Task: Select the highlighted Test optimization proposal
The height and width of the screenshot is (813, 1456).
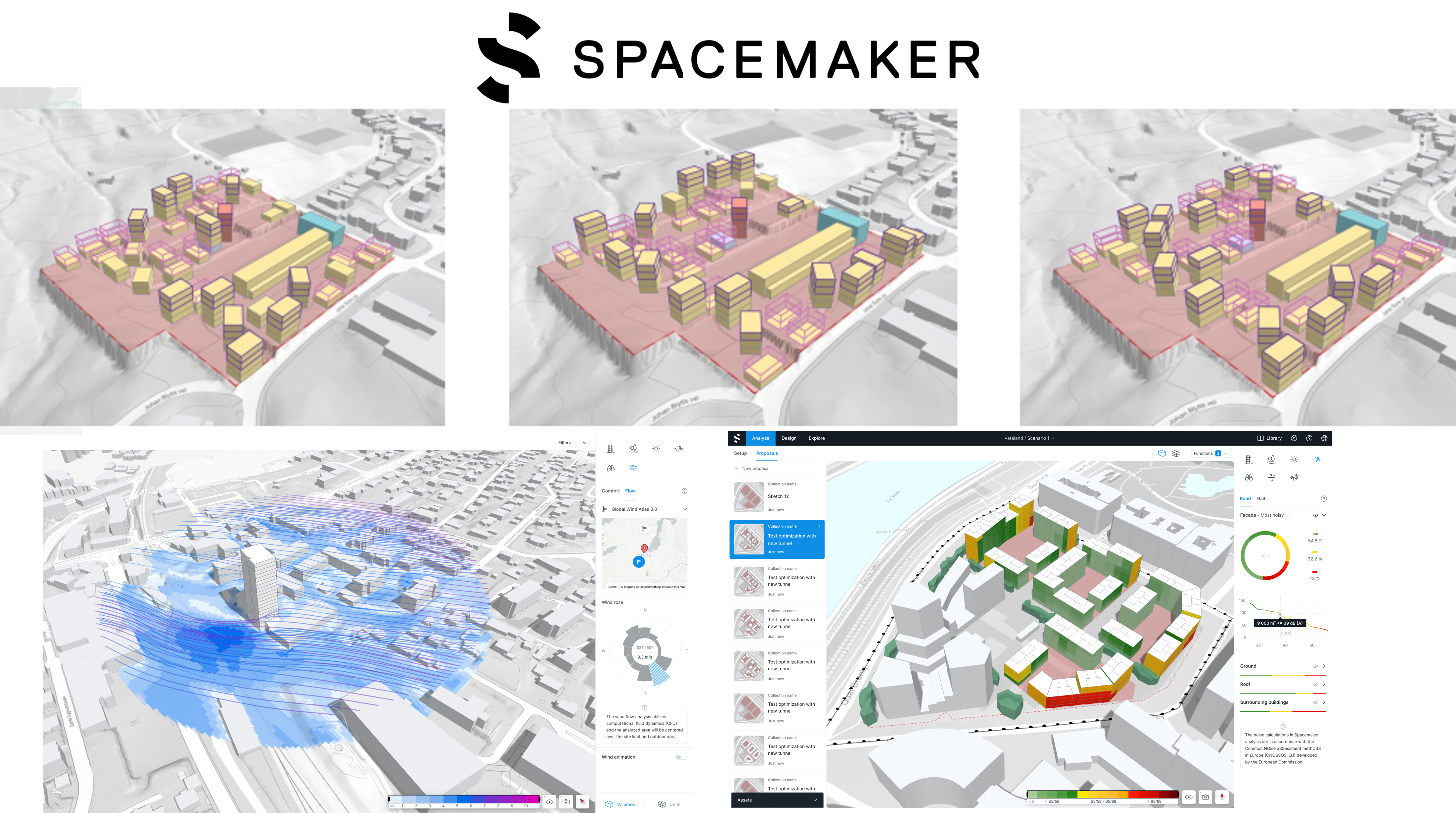Action: point(777,539)
